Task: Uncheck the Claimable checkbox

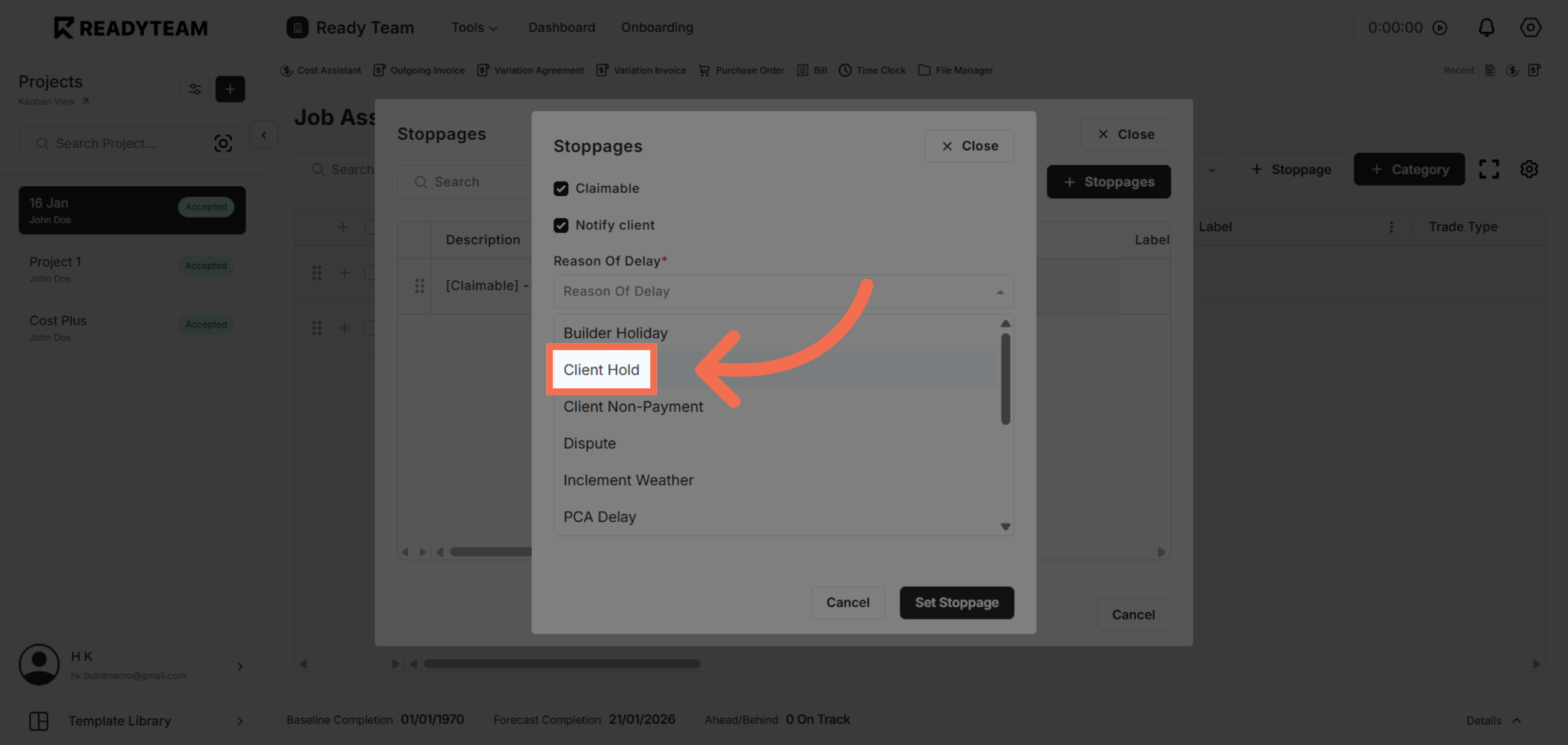Action: coord(562,188)
